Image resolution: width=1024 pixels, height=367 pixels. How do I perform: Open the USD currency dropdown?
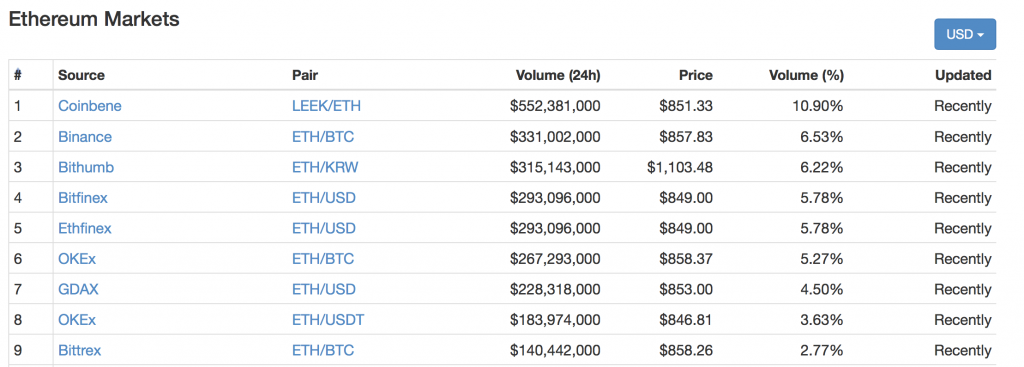click(x=965, y=34)
